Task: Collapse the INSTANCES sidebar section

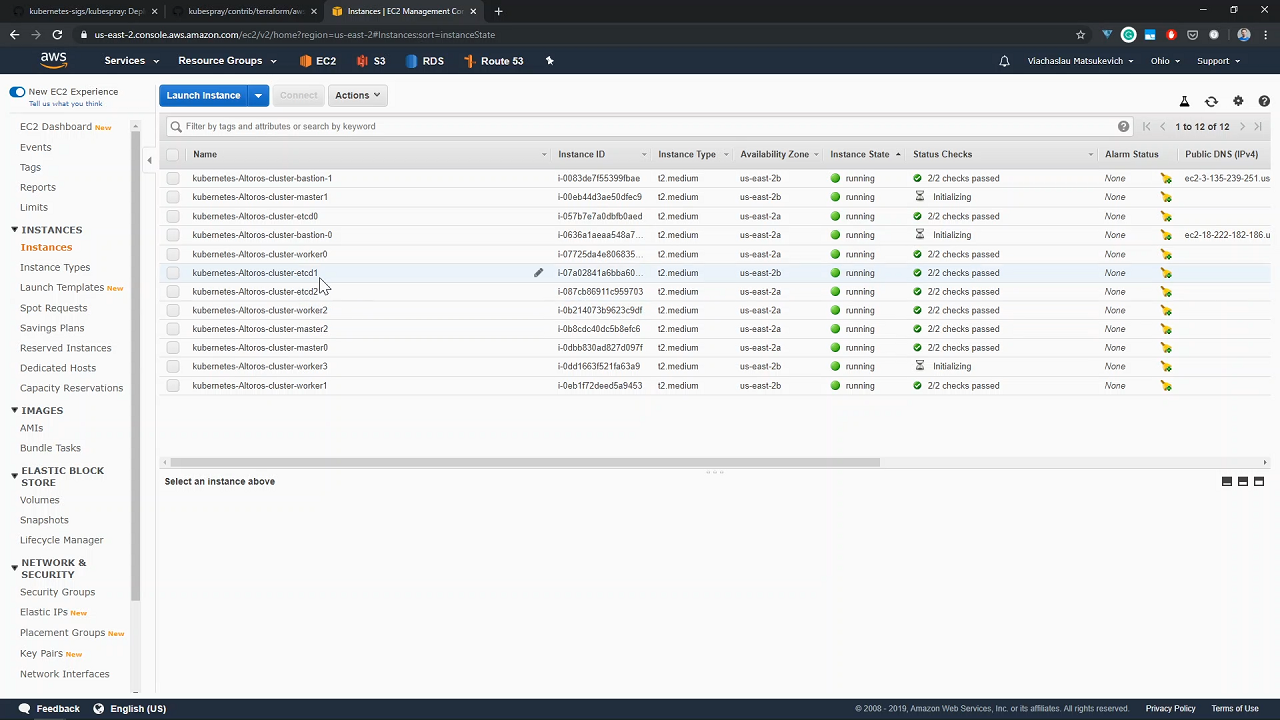Action: tap(15, 230)
